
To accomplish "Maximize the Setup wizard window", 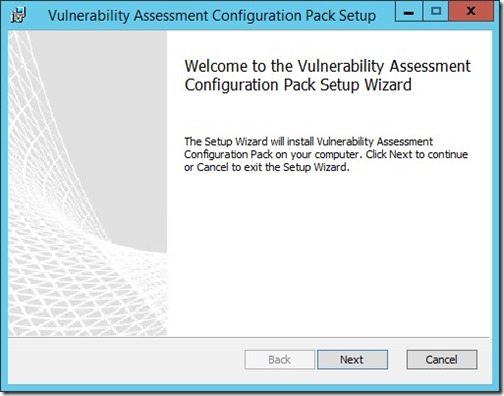I will click(436, 11).
